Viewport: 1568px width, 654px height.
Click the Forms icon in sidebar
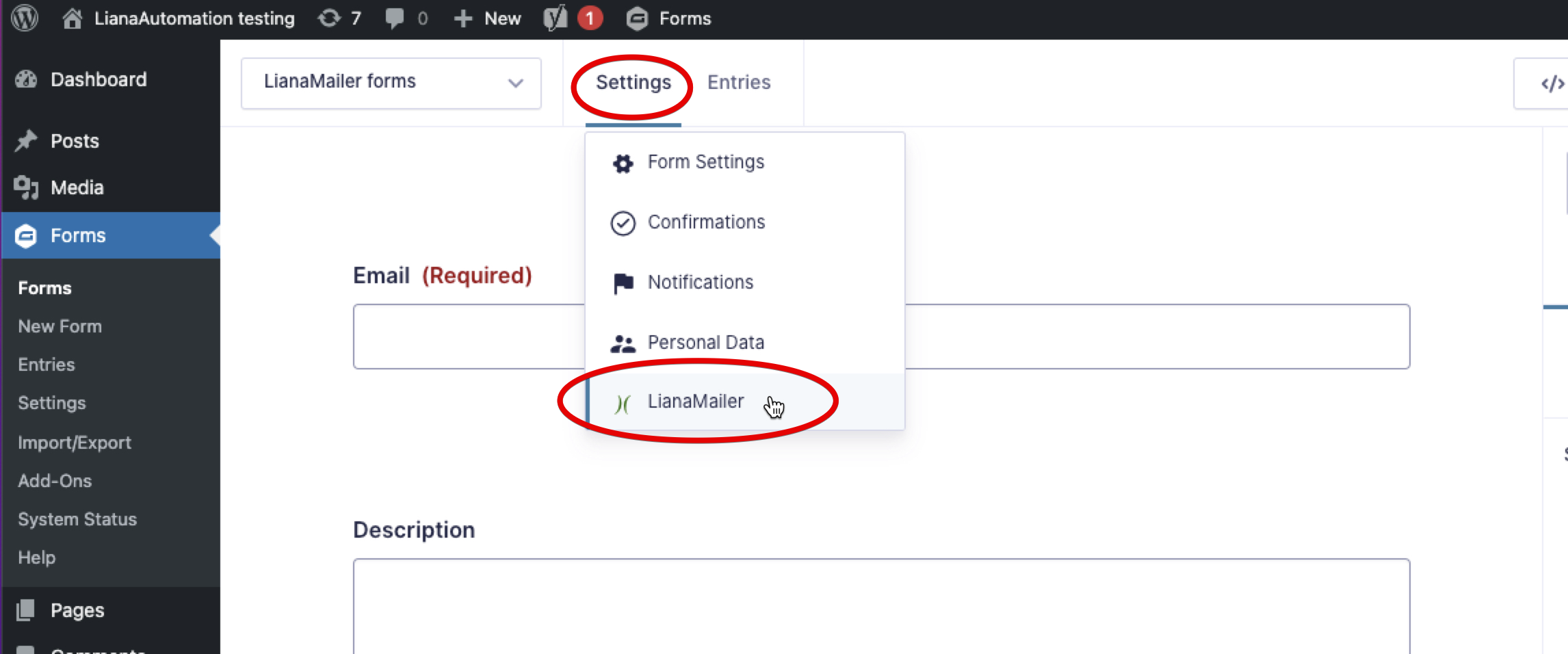point(26,235)
